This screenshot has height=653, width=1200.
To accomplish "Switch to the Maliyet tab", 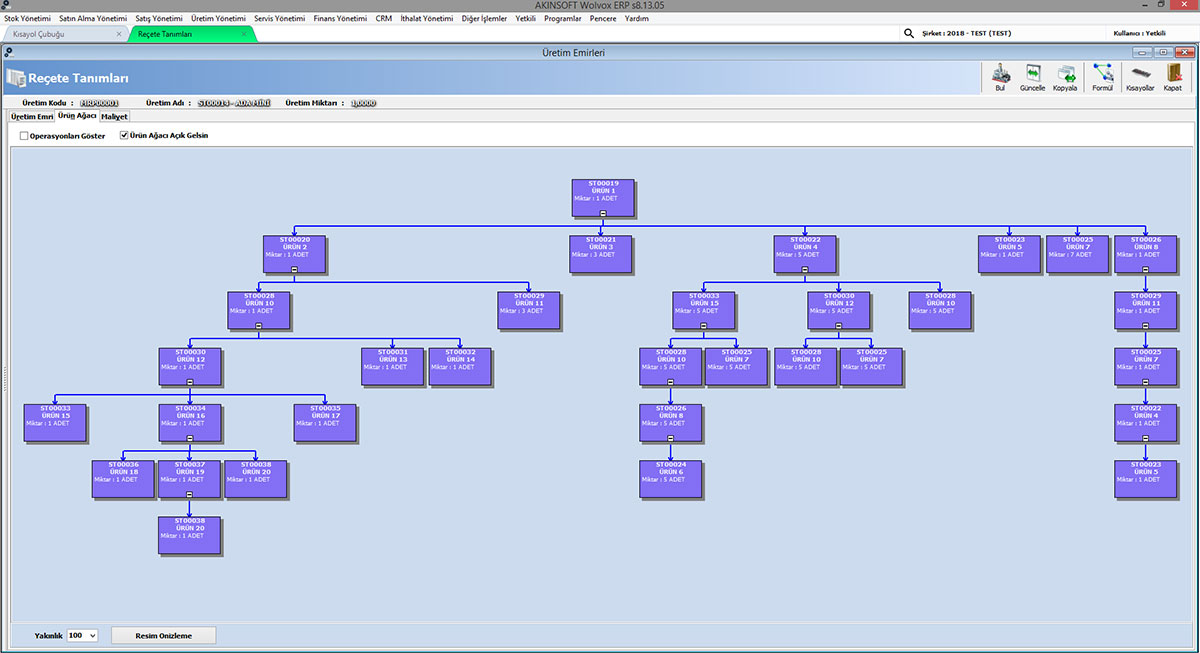I will click(114, 116).
